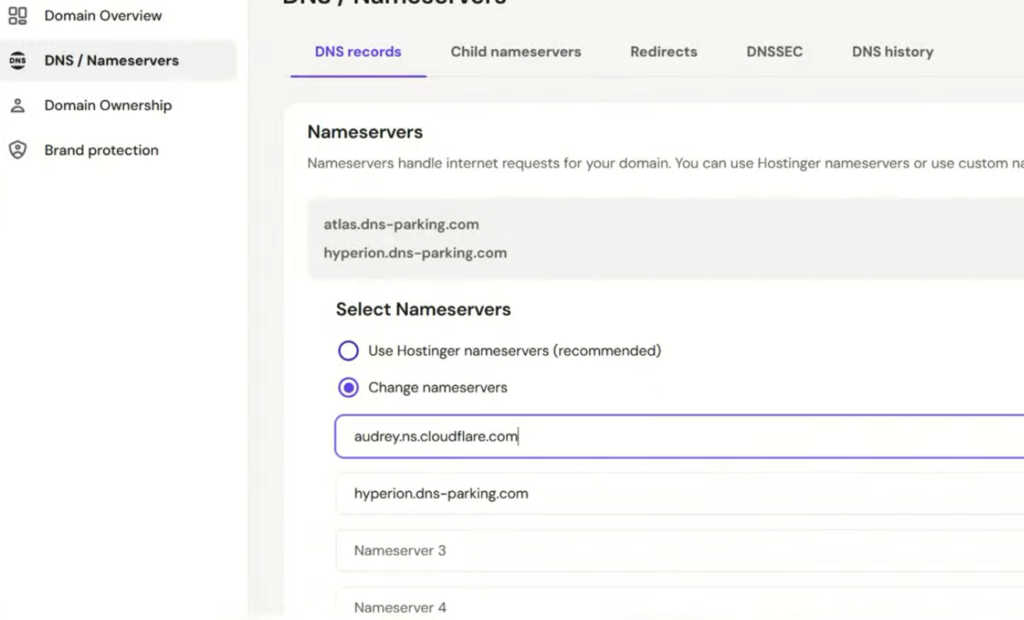Viewport: 1024px width, 620px height.
Task: Open DNS / Nameservers sidebar item
Action: click(x=118, y=61)
